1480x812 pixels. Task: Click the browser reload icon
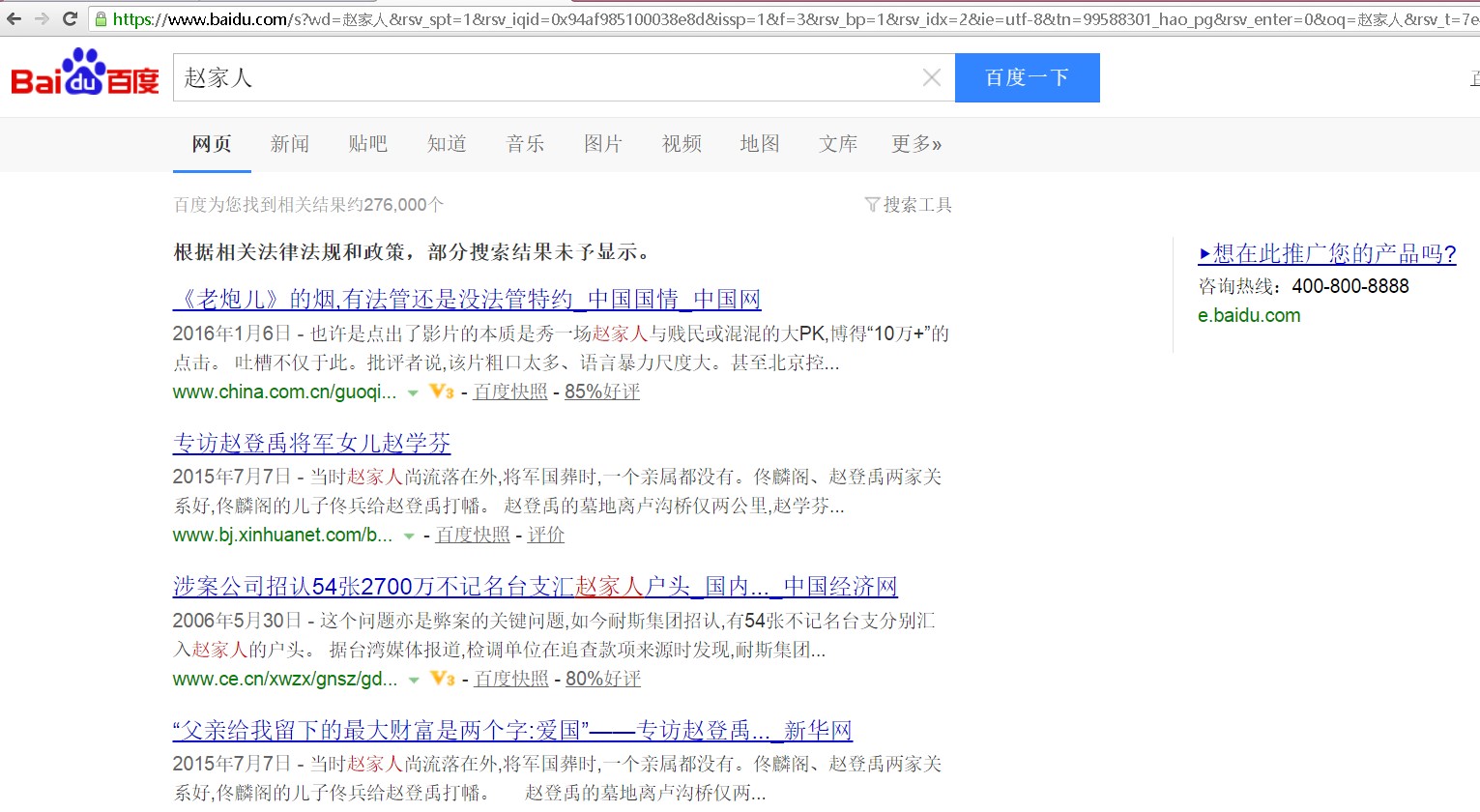click(70, 18)
